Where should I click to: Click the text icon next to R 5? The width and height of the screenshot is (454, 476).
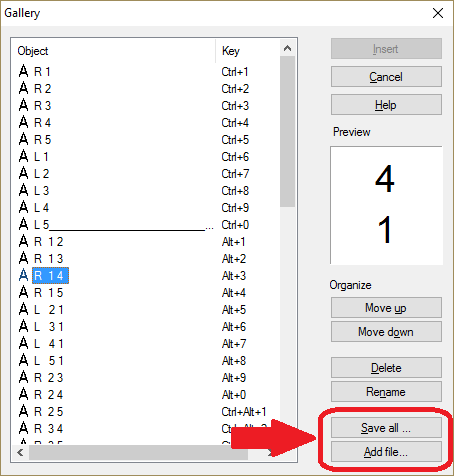click(x=23, y=139)
